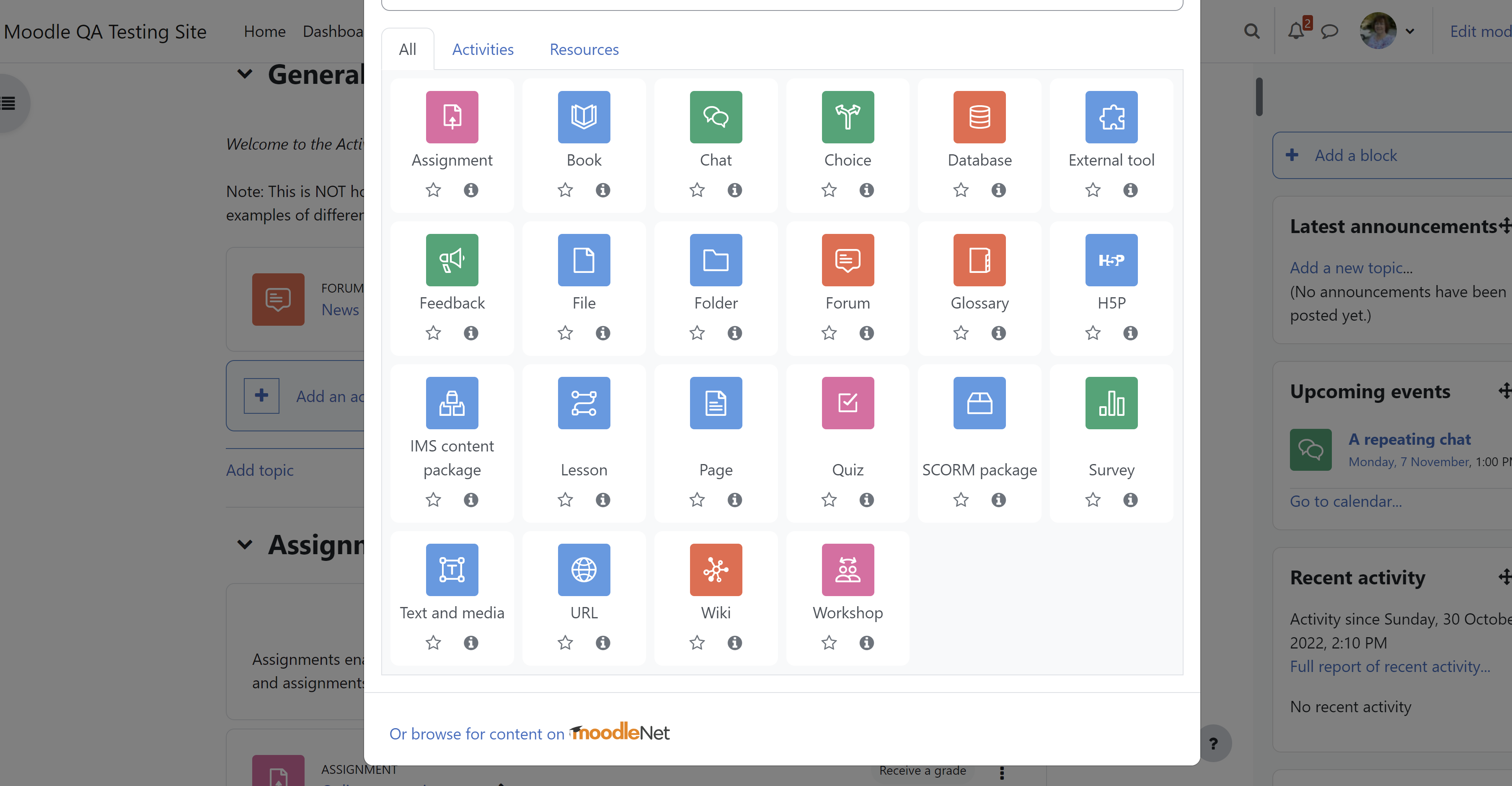Collapse the Assignment section chevron
The width and height of the screenshot is (1512, 786).
click(x=245, y=545)
